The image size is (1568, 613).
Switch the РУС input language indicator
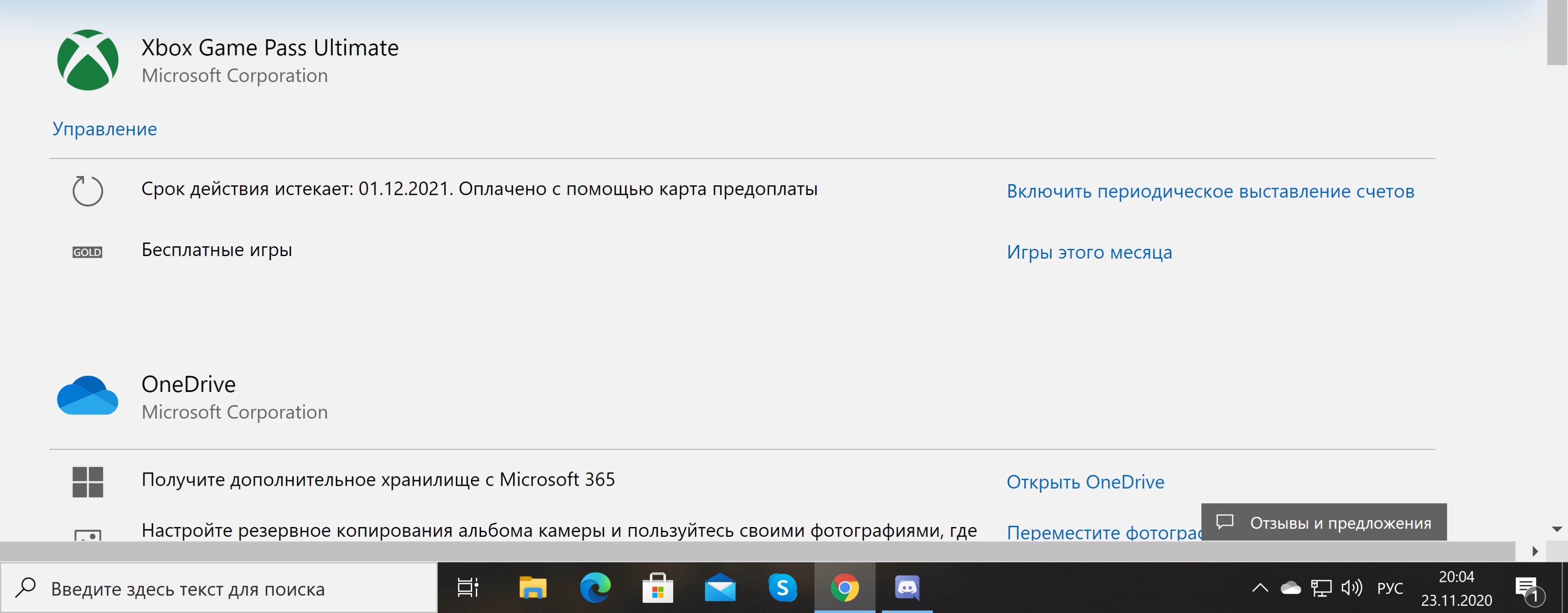[1390, 588]
